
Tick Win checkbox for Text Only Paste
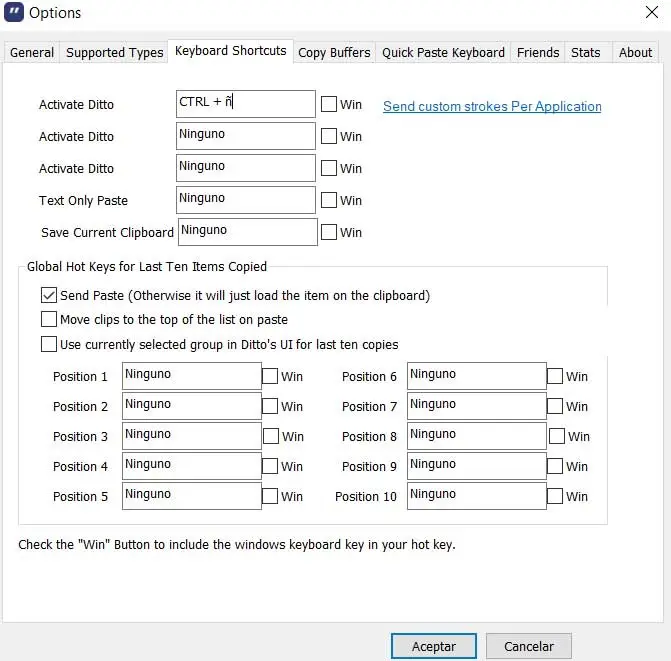(329, 200)
